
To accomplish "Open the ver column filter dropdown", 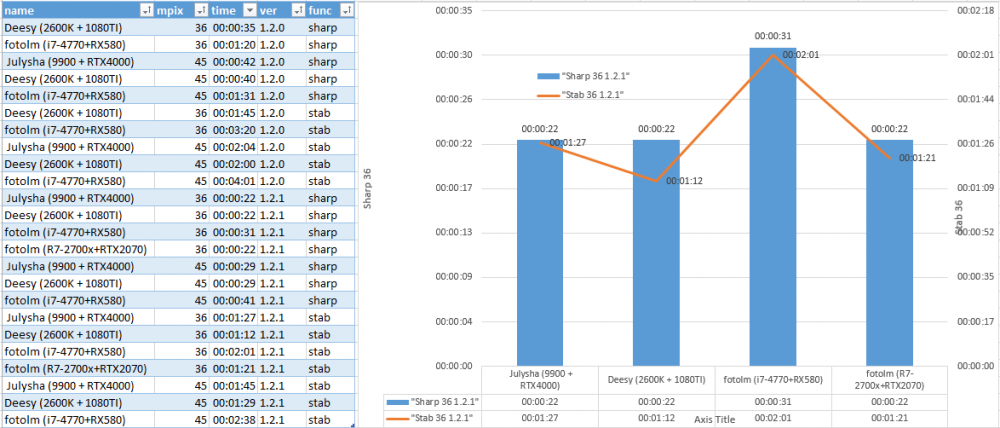I will coord(298,10).
